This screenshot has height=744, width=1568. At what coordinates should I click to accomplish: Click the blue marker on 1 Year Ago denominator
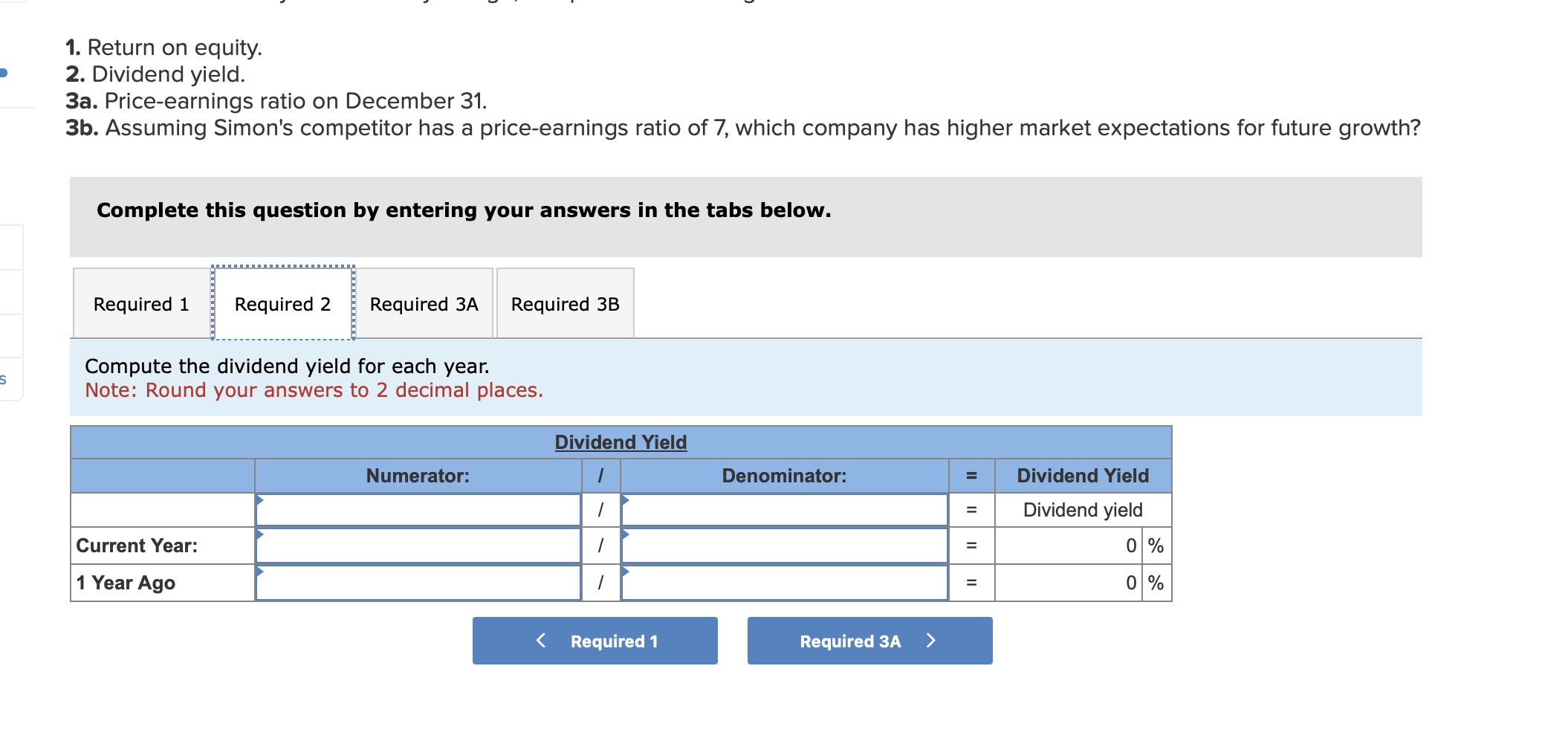coord(626,570)
